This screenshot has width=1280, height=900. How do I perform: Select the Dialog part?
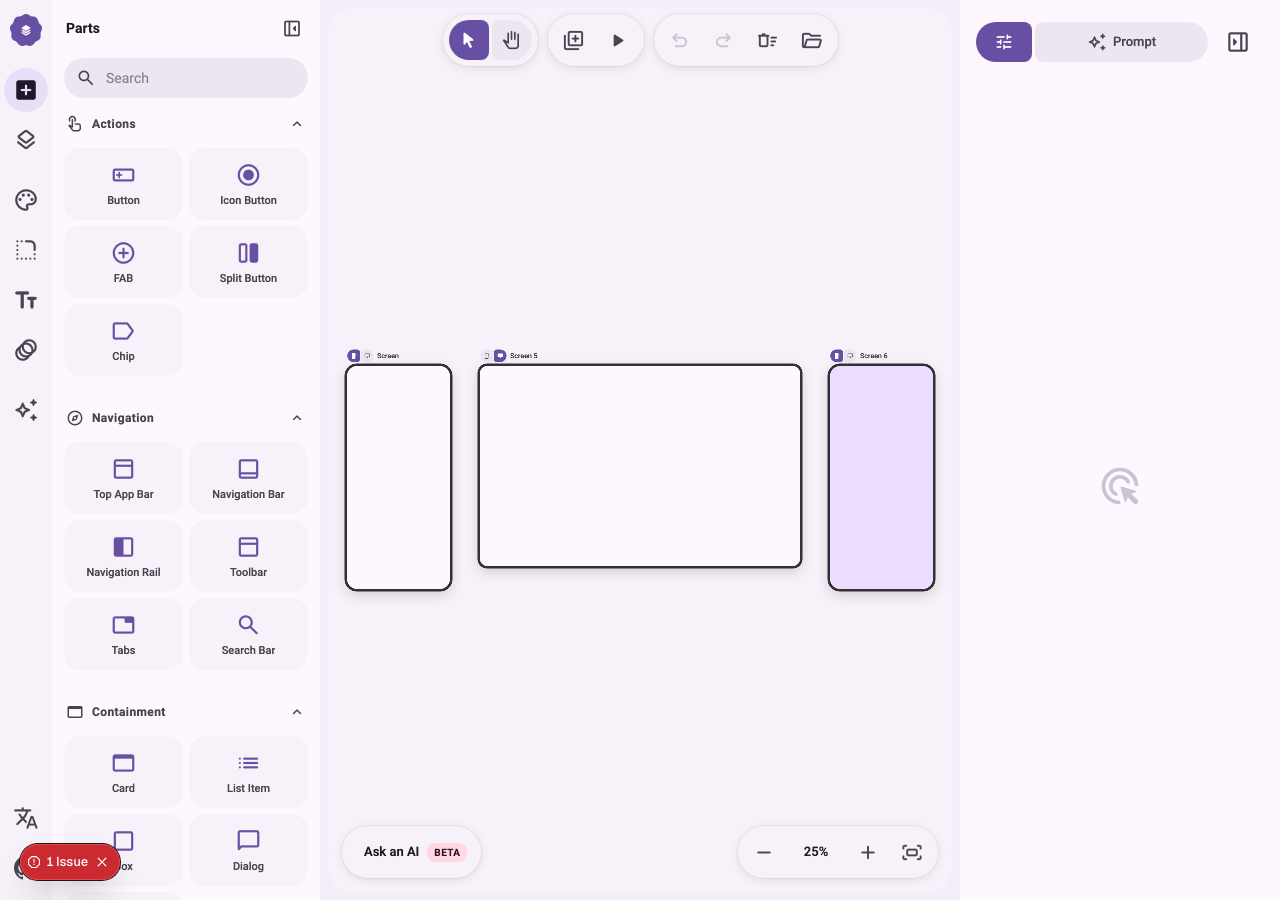click(x=248, y=850)
